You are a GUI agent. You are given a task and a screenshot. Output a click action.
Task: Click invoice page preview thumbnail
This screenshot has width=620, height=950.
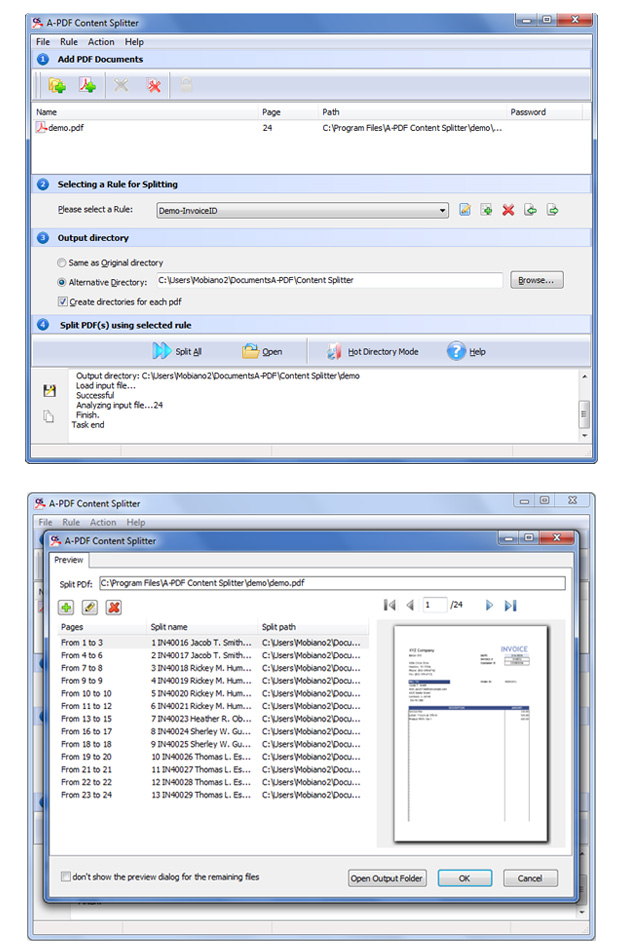coord(471,734)
